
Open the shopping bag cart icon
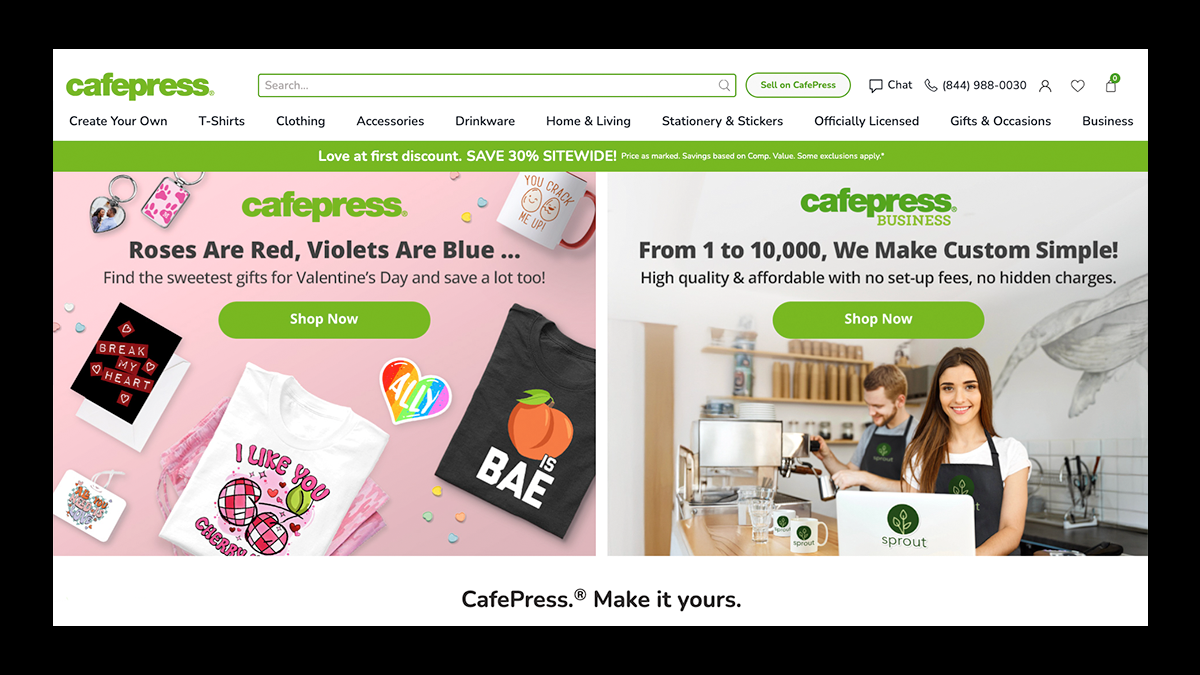[x=1111, y=84]
